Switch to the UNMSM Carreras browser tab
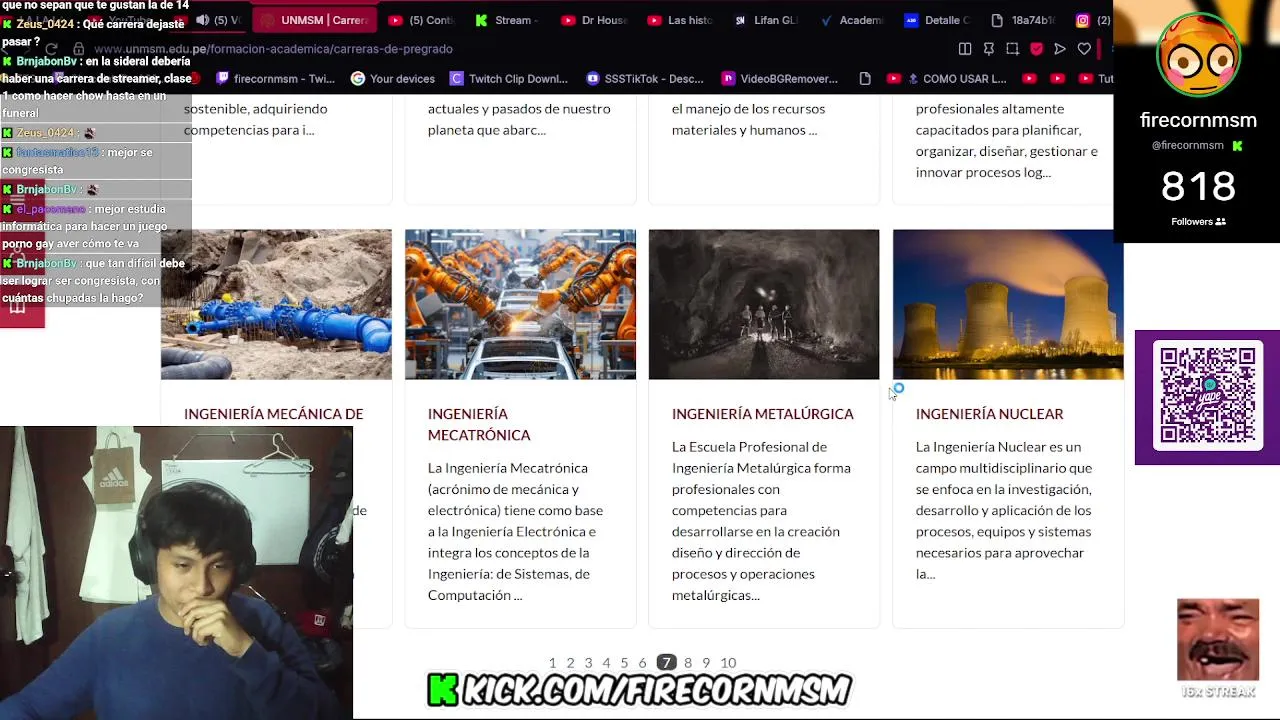Viewport: 1280px width, 720px height. tap(314, 20)
